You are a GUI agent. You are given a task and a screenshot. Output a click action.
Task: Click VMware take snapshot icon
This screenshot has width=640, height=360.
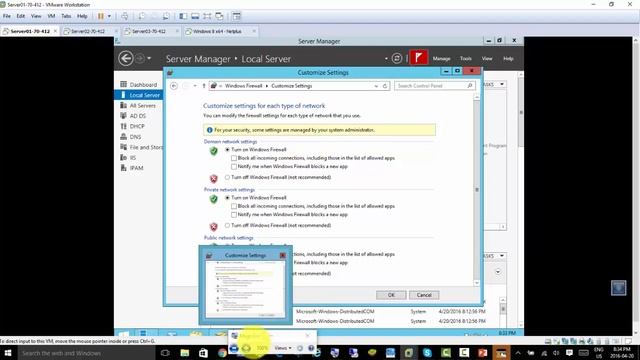(141, 16)
